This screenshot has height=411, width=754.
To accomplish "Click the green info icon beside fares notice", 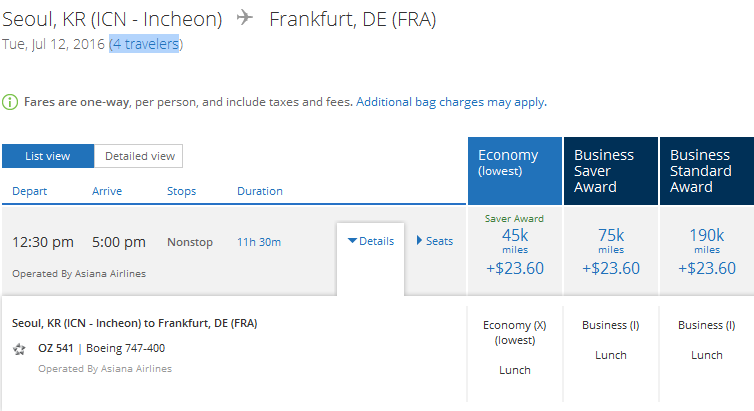I will tap(9, 102).
